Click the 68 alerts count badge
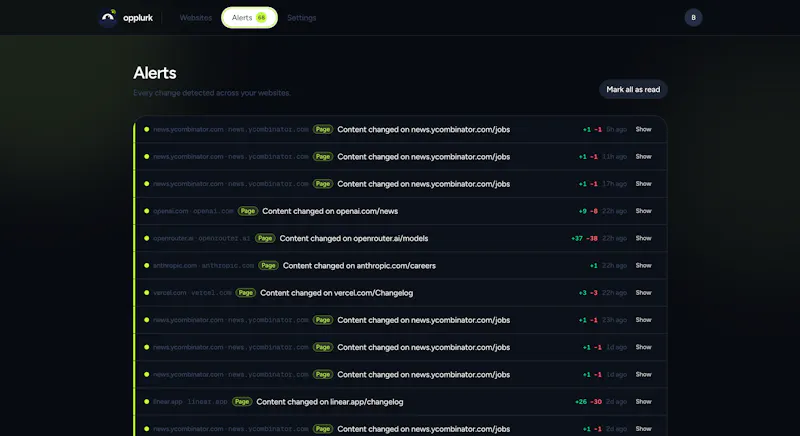The width and height of the screenshot is (800, 436). 261,18
